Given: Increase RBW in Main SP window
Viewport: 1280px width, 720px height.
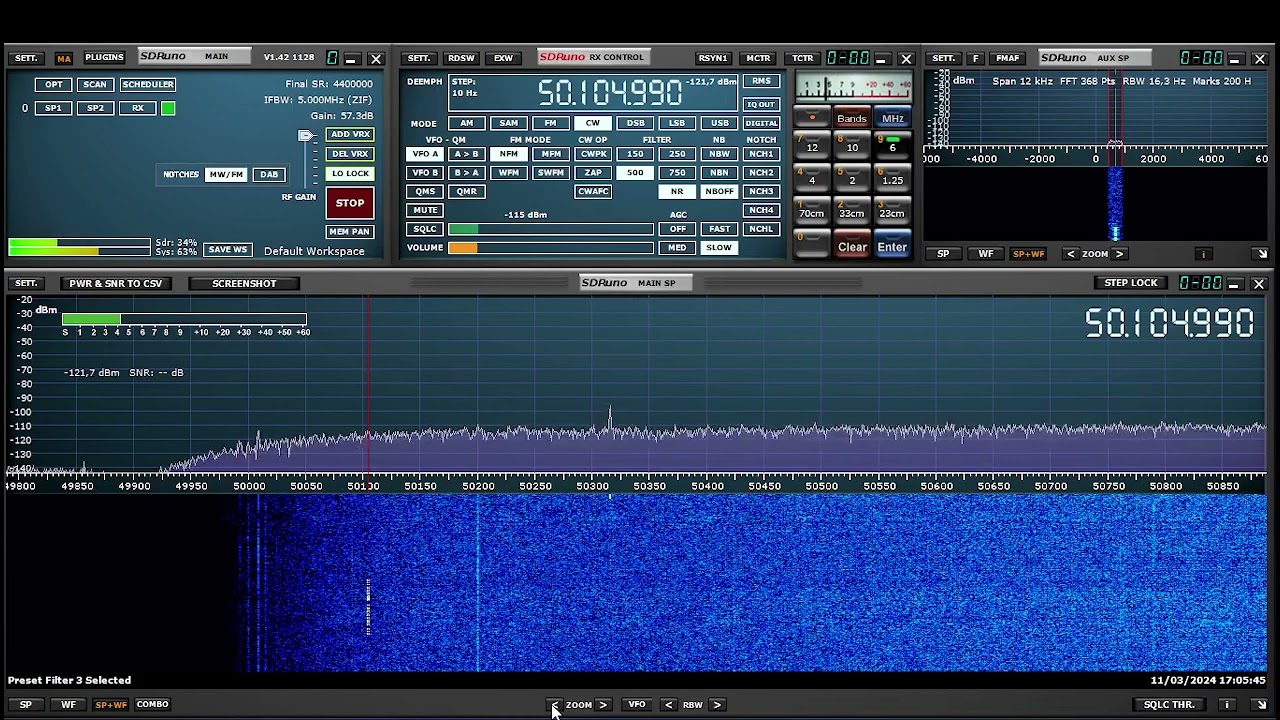Looking at the screenshot, I should tap(717, 705).
